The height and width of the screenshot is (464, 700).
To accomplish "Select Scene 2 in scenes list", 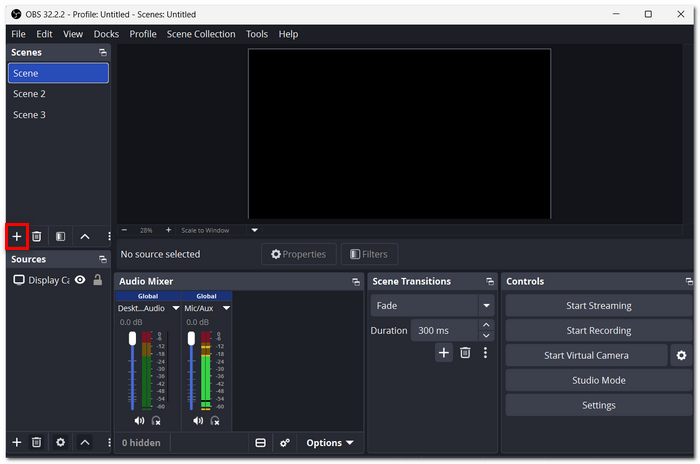I will 58,94.
